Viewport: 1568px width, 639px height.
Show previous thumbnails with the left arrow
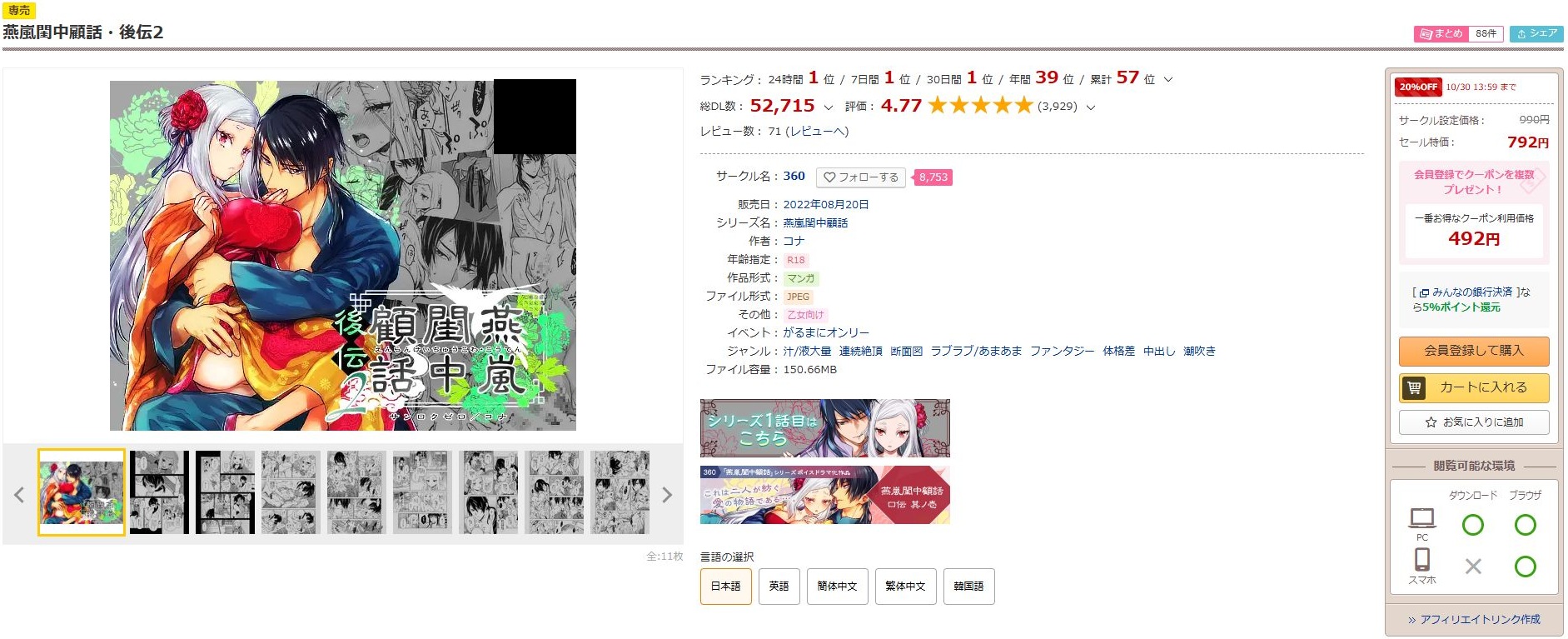(19, 495)
